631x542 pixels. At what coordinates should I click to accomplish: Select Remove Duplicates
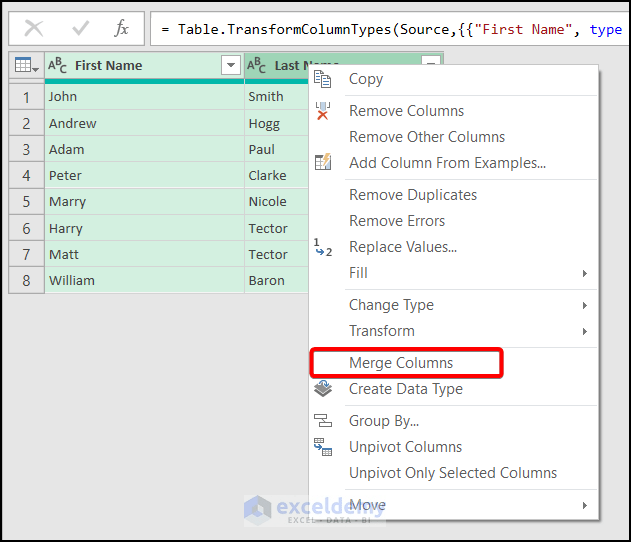(x=454, y=195)
